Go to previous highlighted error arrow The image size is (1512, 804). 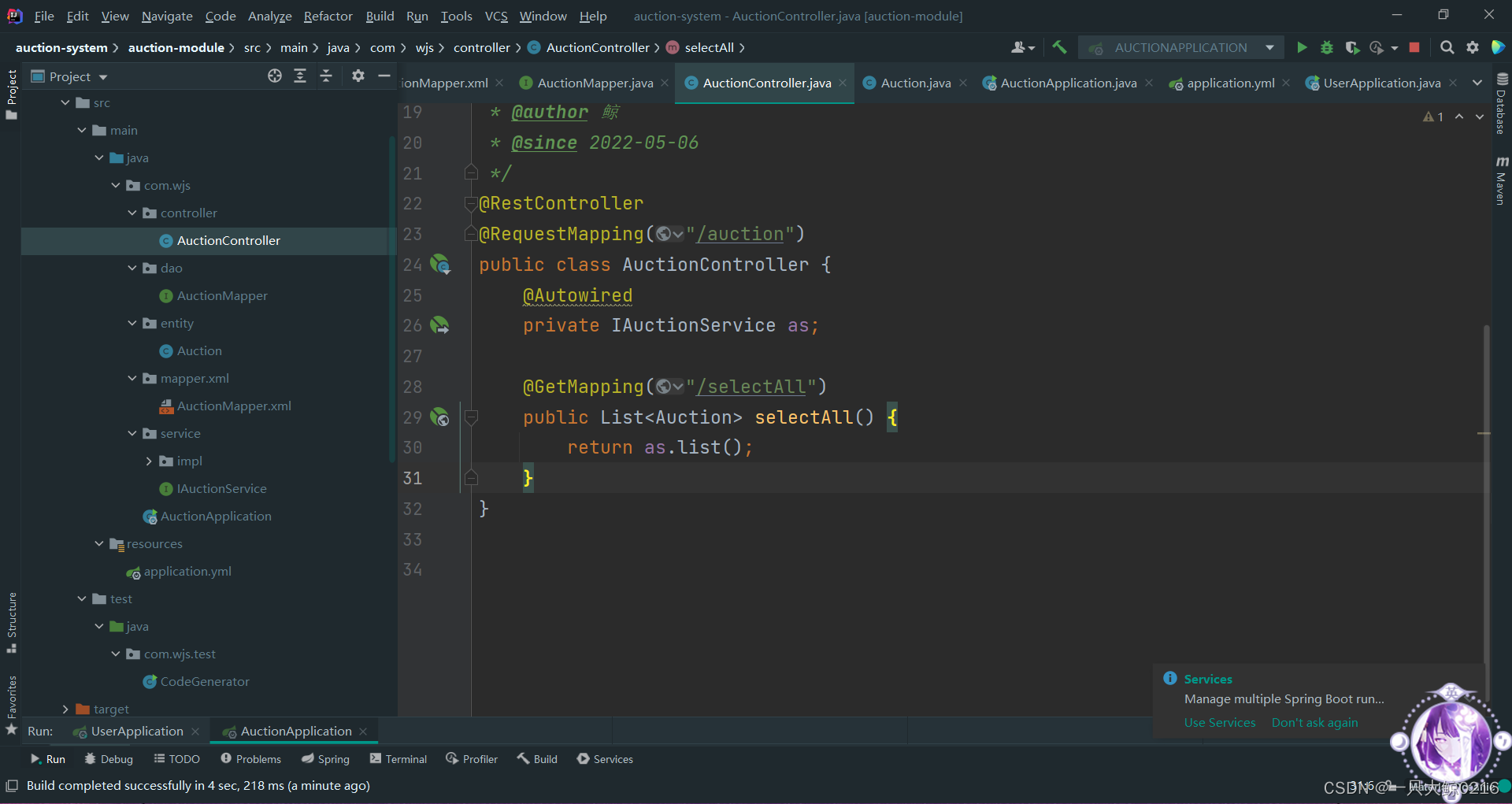click(x=1459, y=117)
